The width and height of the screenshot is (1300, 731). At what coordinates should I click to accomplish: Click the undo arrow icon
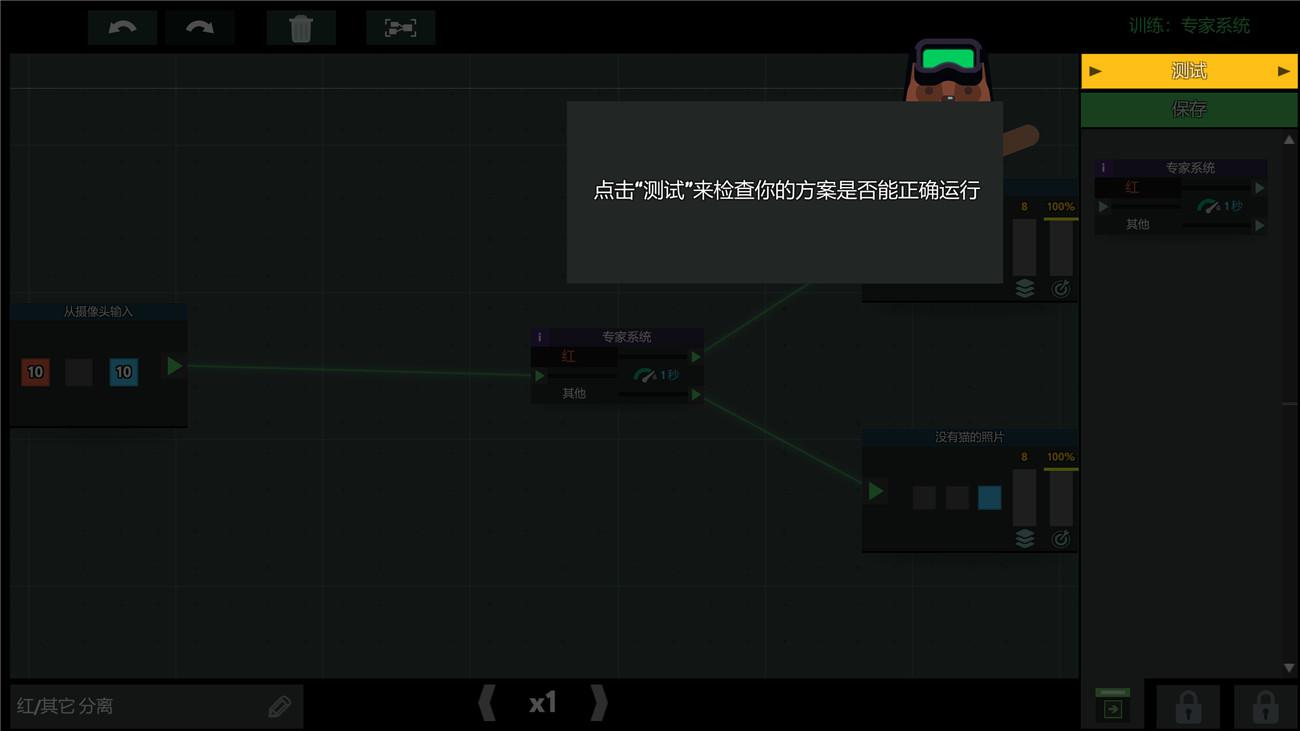pos(122,28)
